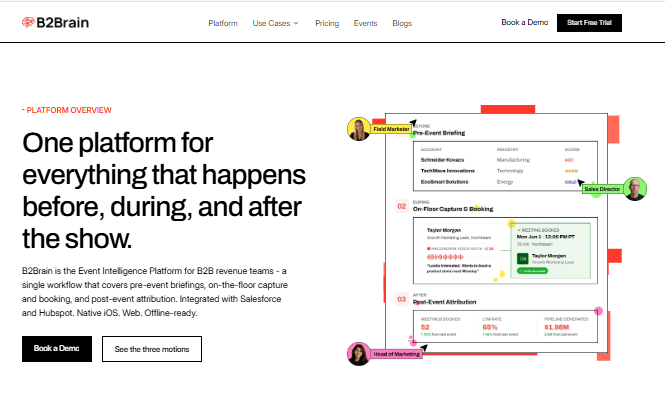Click the Start Free Trial button
665x397 pixels.
click(x=589, y=23)
